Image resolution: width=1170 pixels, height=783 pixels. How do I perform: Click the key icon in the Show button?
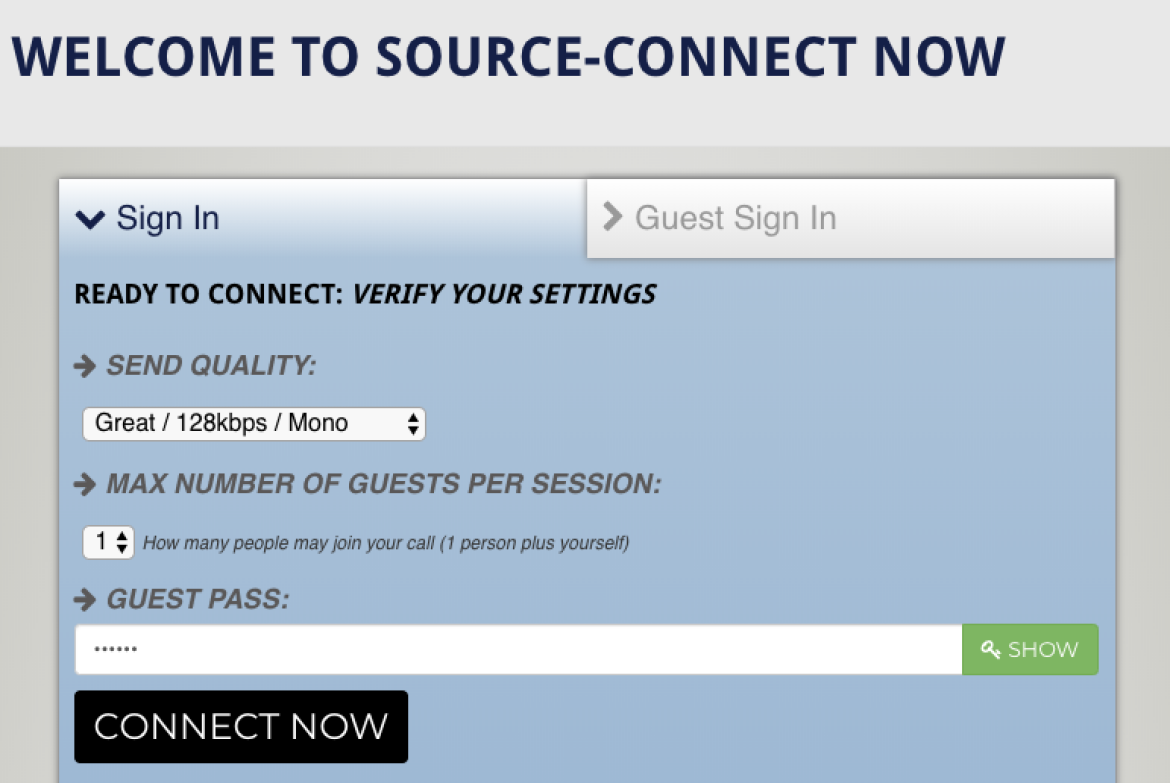tap(990, 649)
